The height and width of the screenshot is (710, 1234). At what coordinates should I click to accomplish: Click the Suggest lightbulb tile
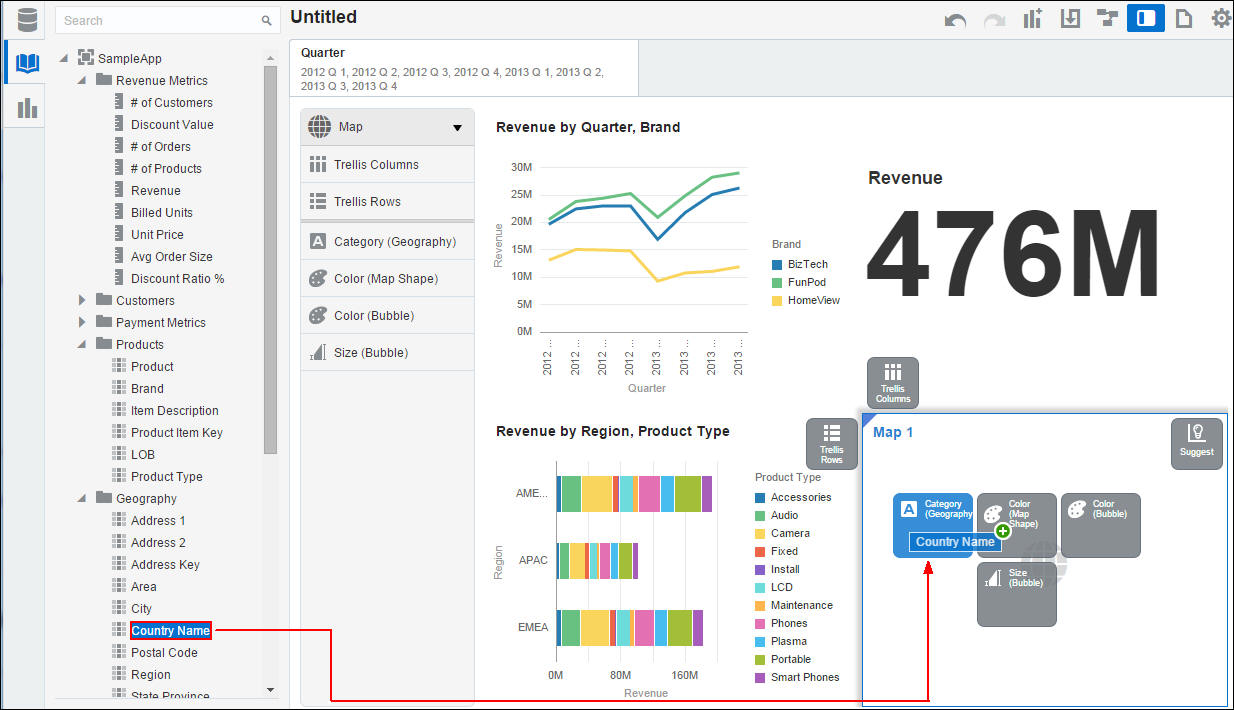[1197, 444]
